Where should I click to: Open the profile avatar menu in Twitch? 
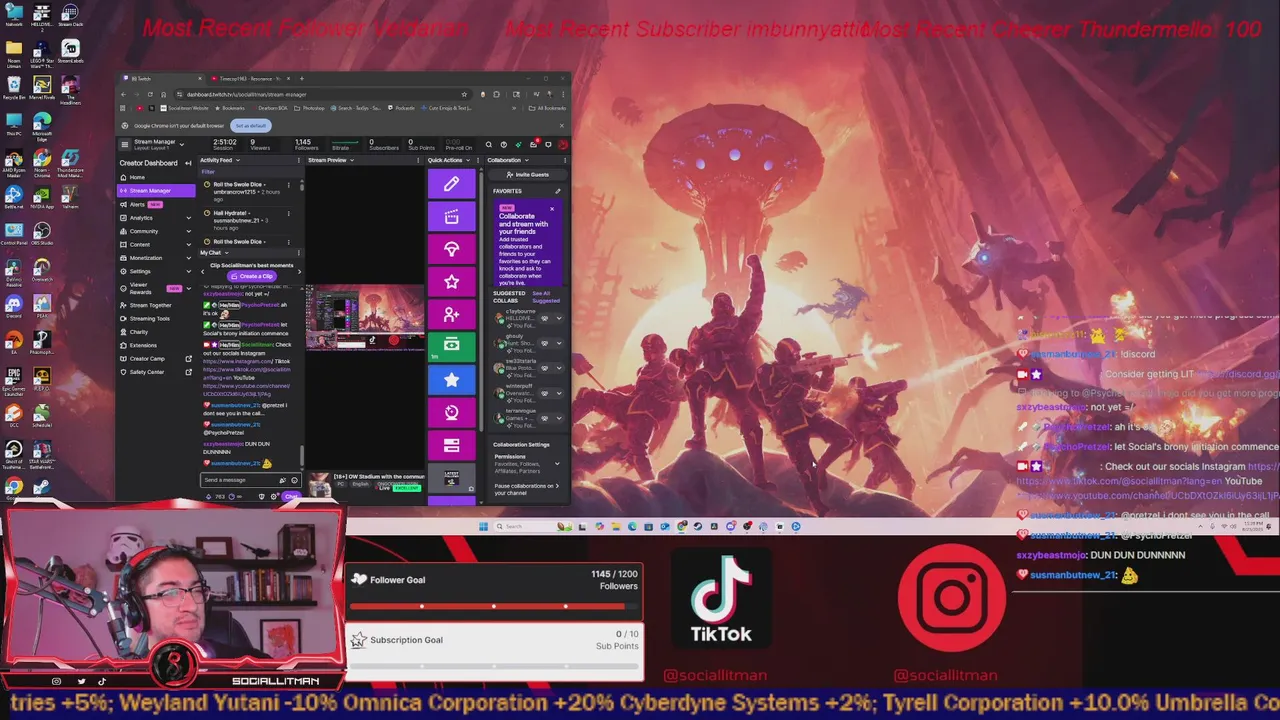pyautogui.click(x=563, y=145)
